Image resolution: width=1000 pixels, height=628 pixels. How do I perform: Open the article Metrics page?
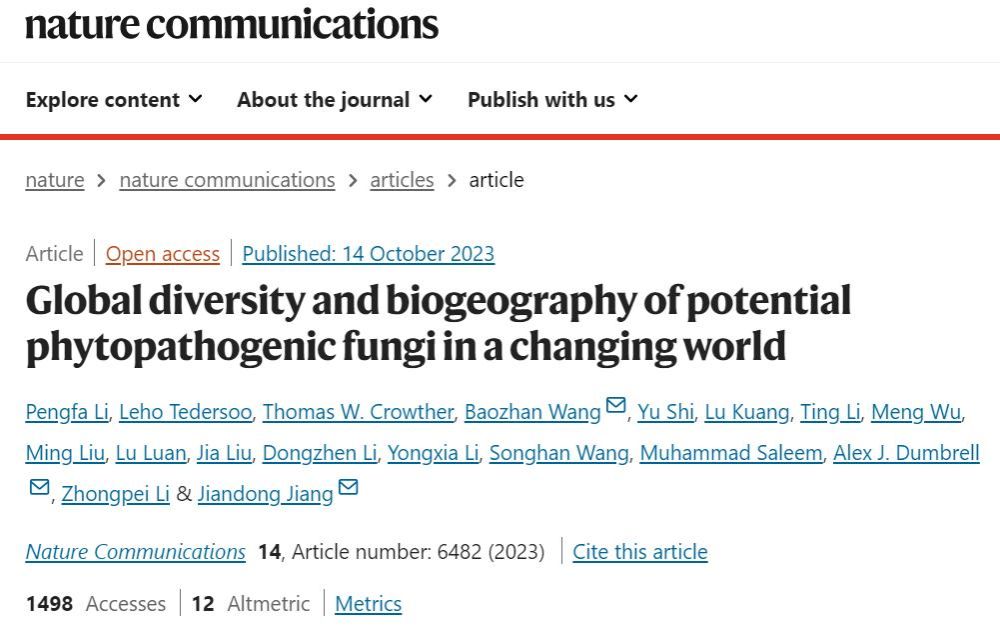click(368, 604)
